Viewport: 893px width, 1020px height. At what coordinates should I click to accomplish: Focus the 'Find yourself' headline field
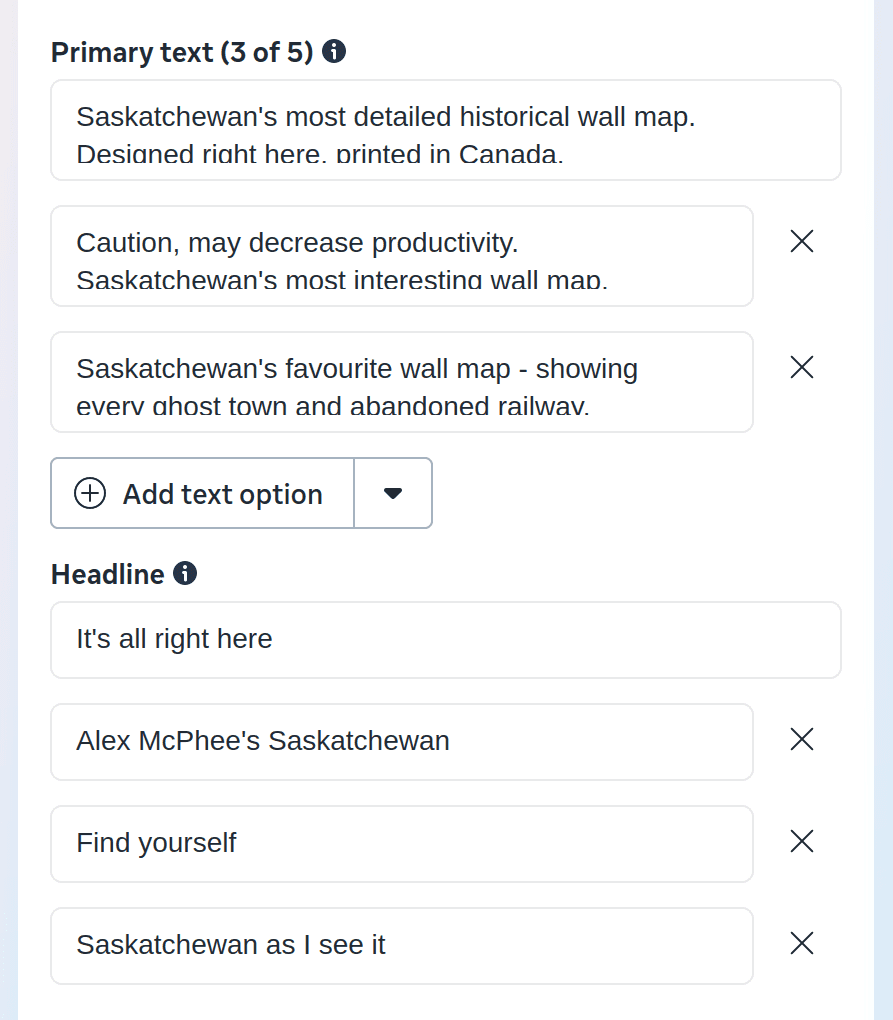coord(401,844)
